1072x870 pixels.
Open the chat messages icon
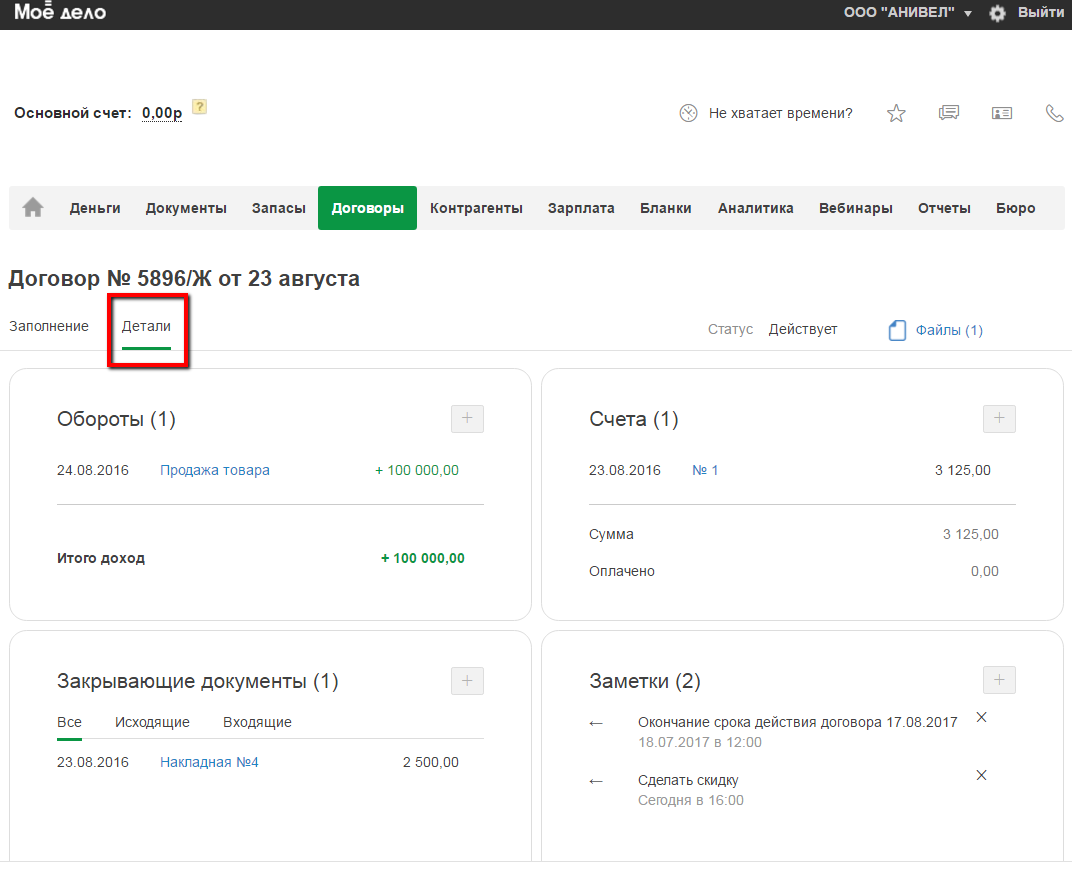949,113
